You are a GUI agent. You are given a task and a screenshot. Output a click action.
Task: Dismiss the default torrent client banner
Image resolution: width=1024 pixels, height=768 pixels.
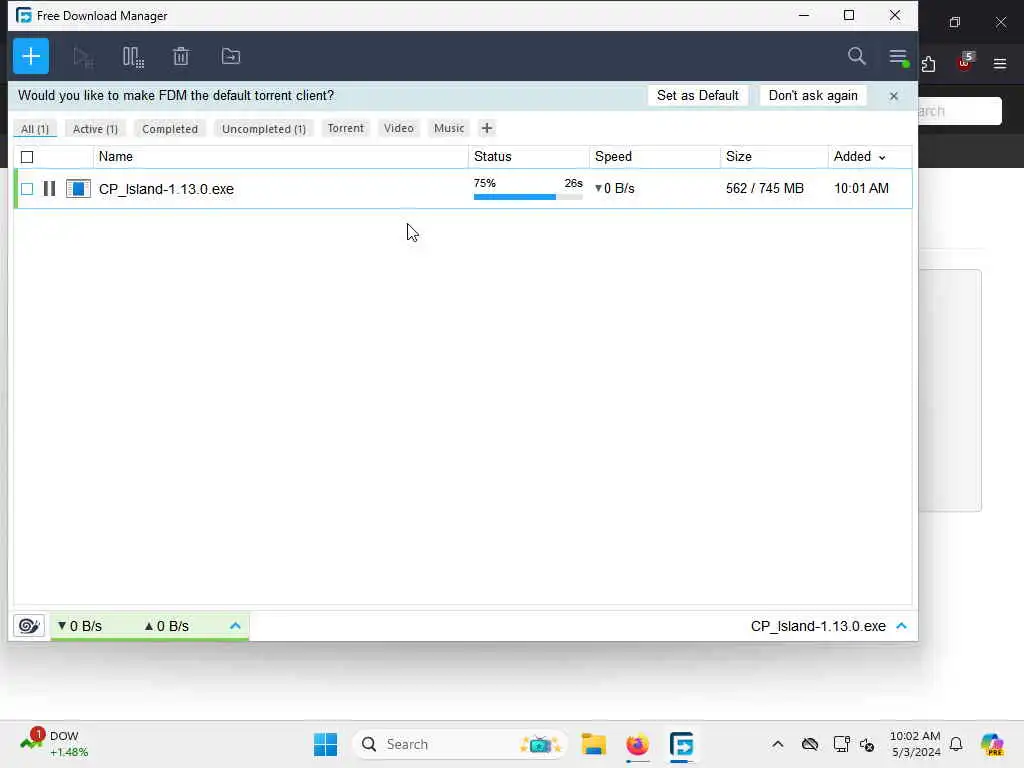click(x=894, y=96)
